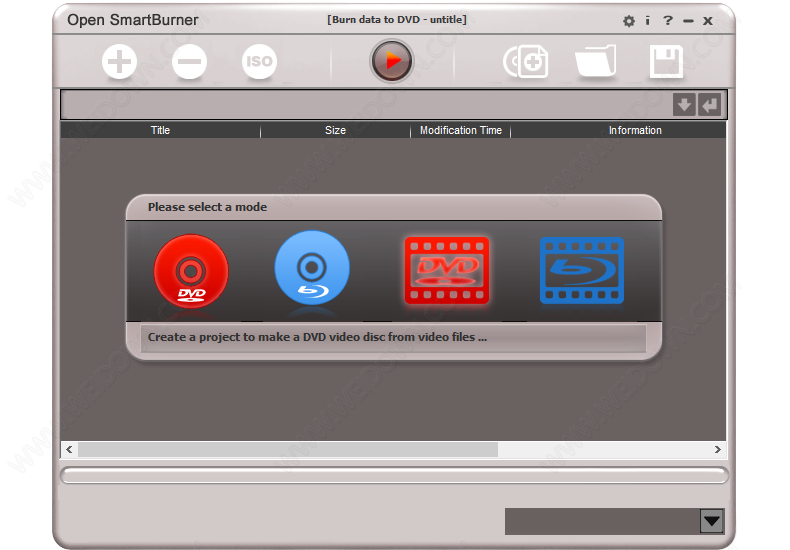Click the left arrow of horizontal scrollbar
Viewport: 790px width, 550px height.
(x=70, y=449)
